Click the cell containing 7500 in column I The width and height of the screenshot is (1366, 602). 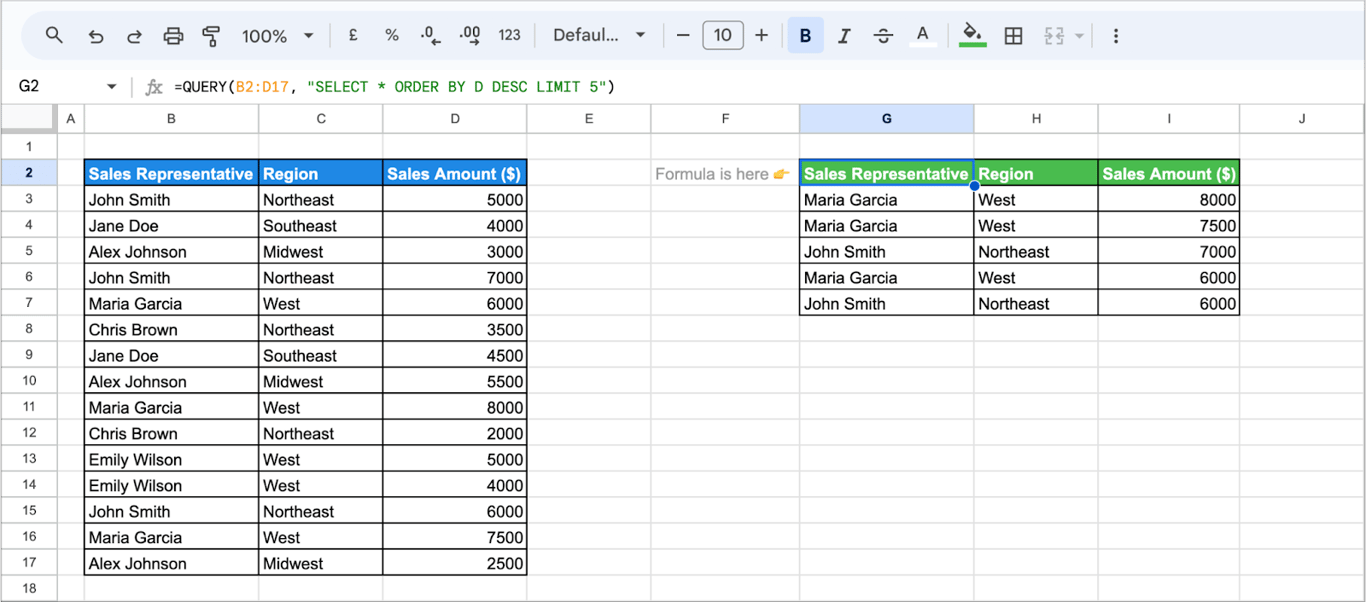click(1168, 225)
